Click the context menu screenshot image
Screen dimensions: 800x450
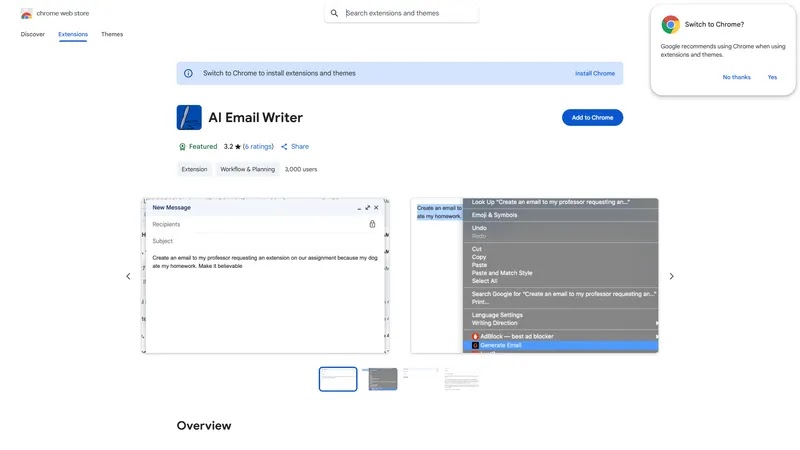535,276
